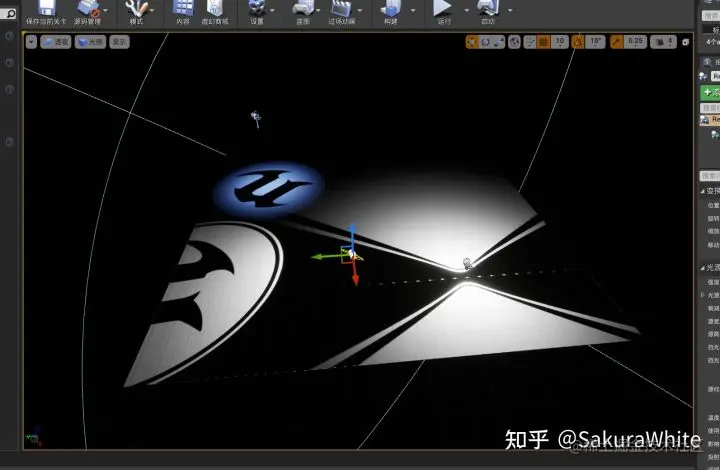Select the light bulb actor near the bright plane
The height and width of the screenshot is (470, 720).
point(467,263)
